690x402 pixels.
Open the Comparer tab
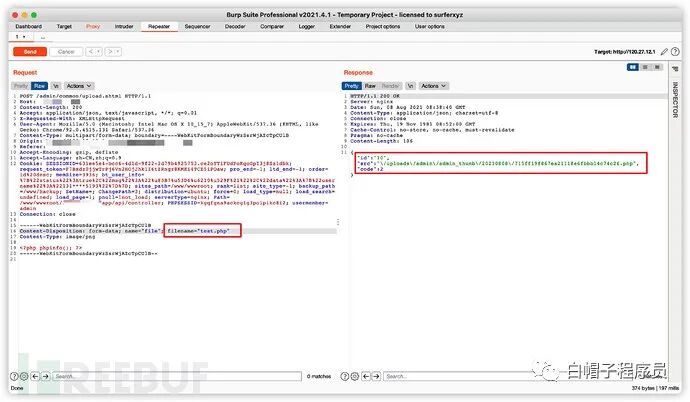point(272,26)
